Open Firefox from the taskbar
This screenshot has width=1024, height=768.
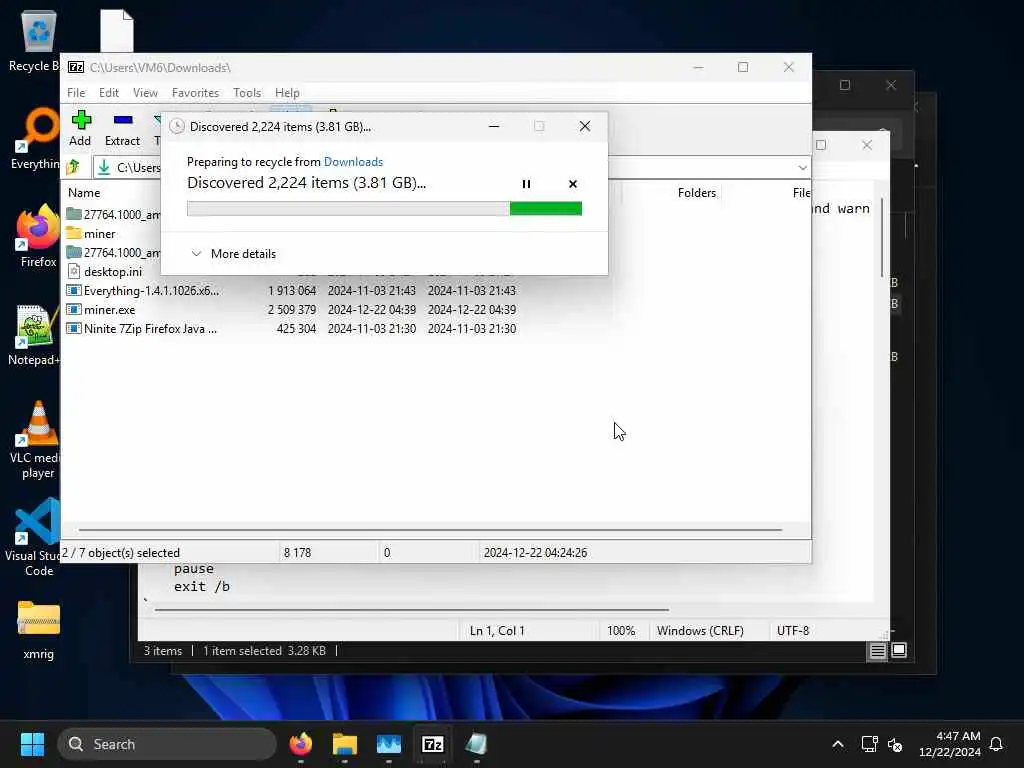tap(301, 744)
